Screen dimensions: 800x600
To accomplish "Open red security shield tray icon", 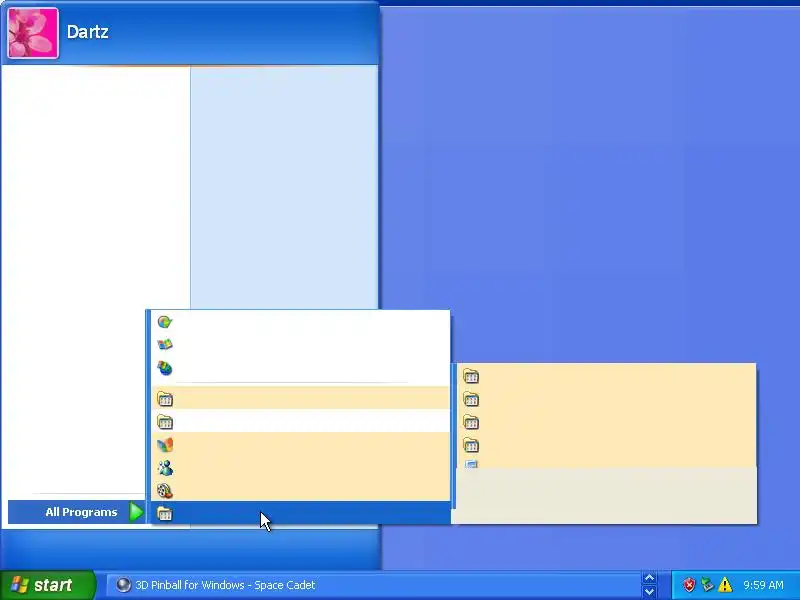I will tap(689, 585).
